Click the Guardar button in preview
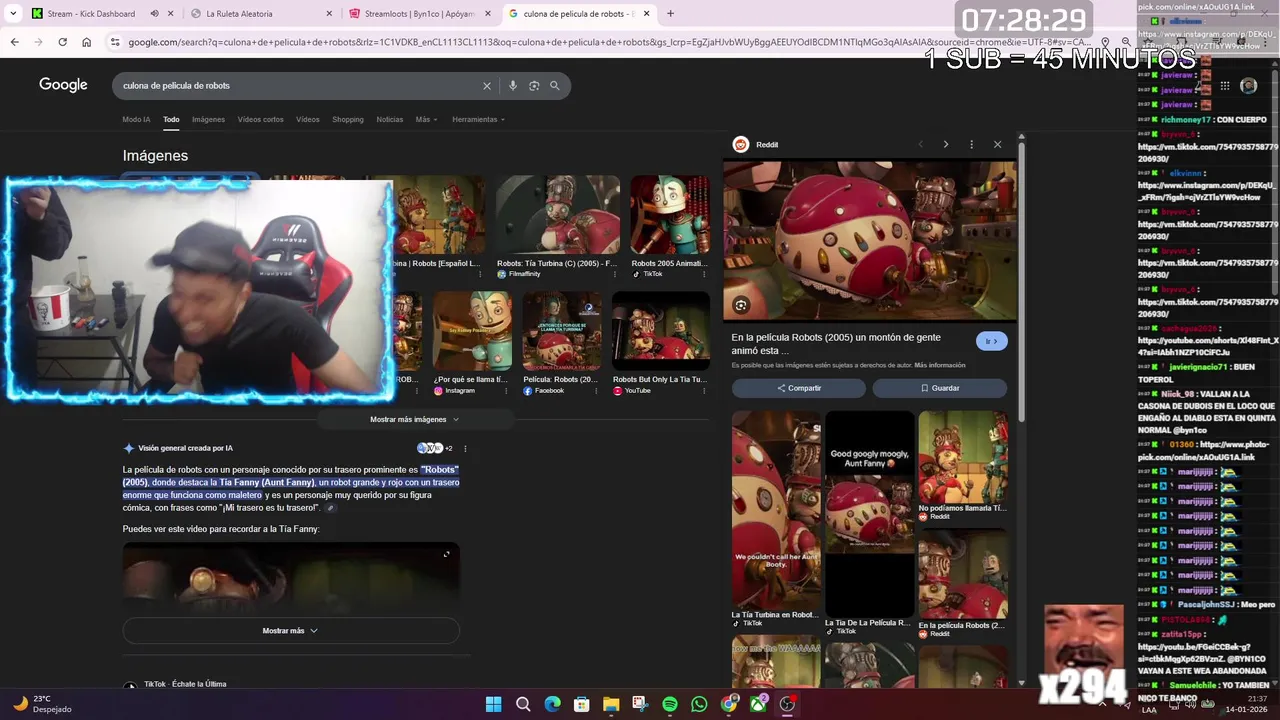The image size is (1280, 720). tap(940, 388)
